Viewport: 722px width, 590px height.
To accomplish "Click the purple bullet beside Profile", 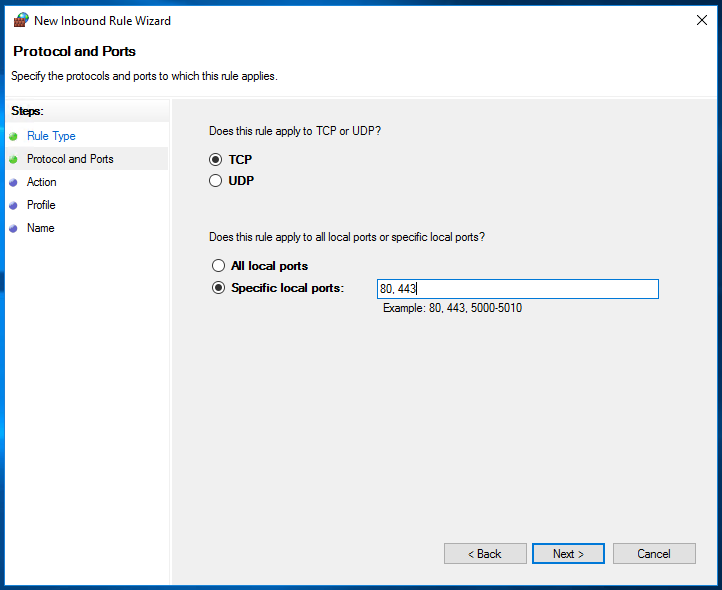I will coord(14,205).
